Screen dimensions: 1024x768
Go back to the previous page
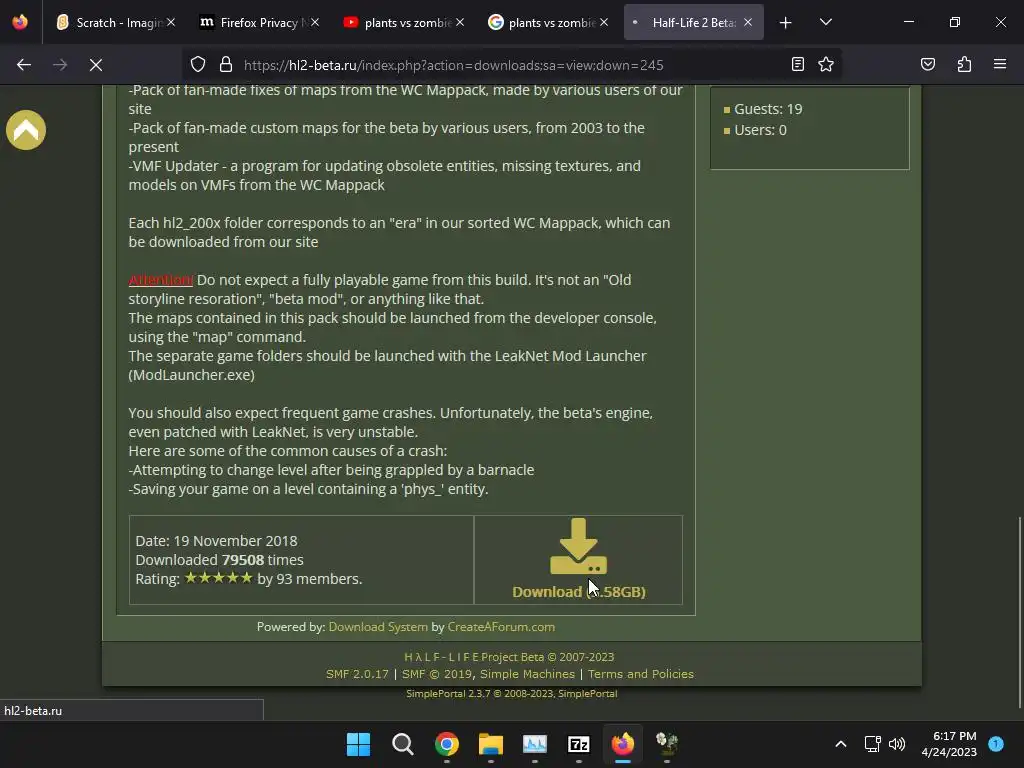[24, 65]
